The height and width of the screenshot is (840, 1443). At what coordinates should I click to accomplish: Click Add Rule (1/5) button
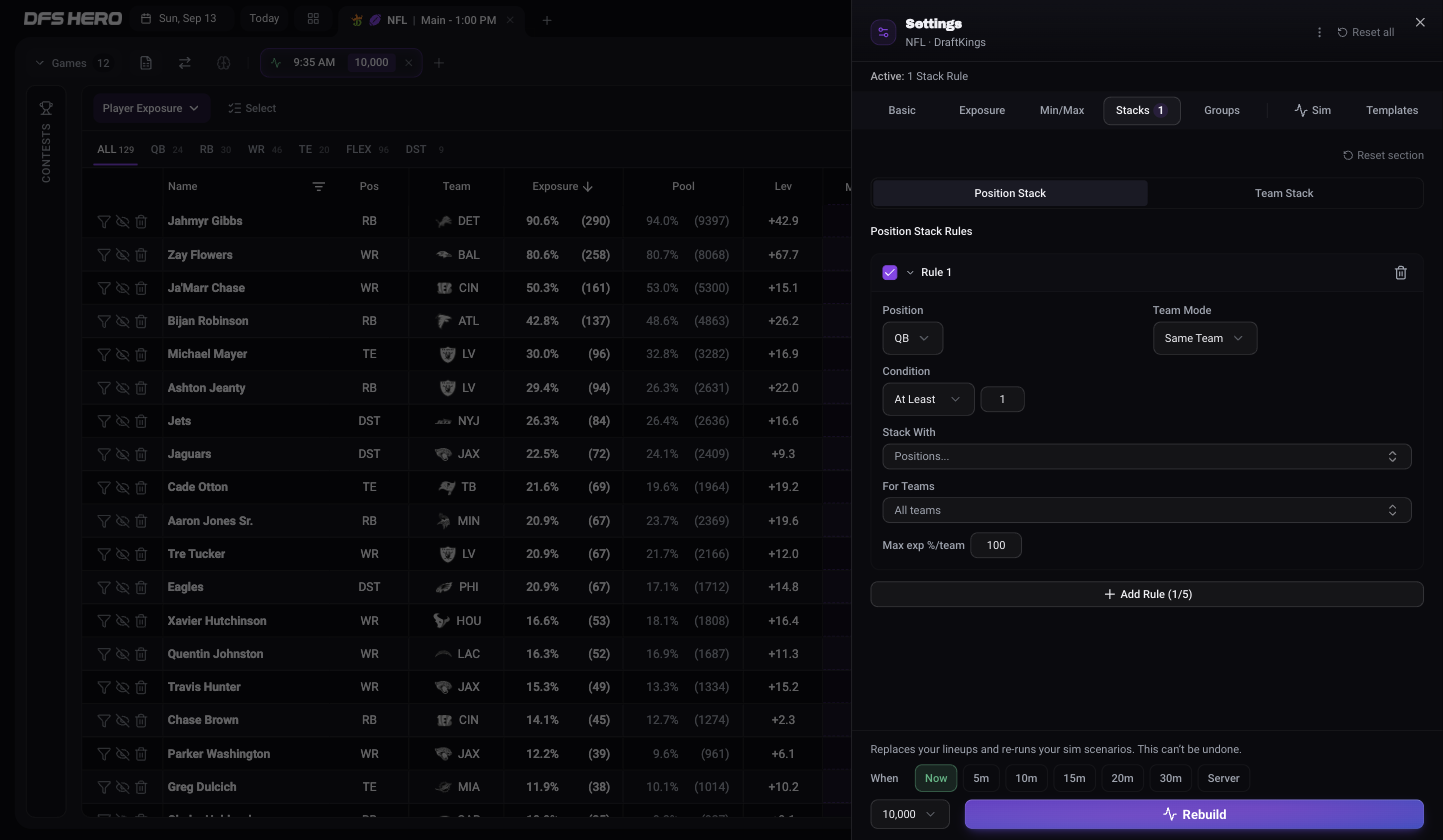1147,594
